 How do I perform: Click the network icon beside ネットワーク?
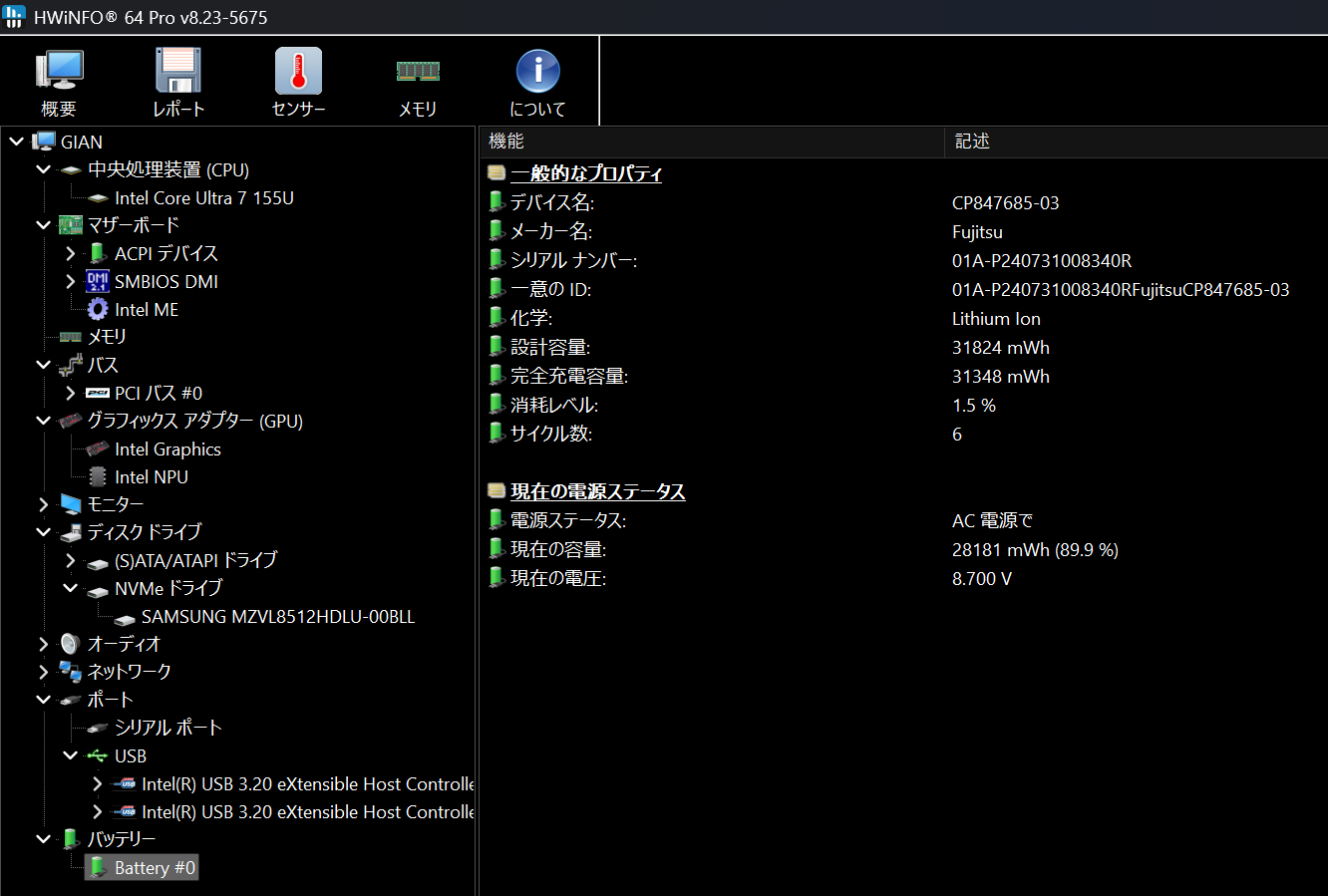[71, 672]
